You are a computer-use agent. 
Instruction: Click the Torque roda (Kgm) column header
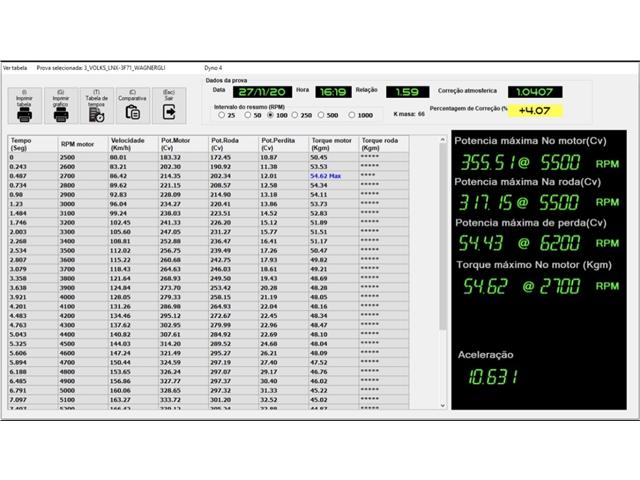tap(384, 144)
